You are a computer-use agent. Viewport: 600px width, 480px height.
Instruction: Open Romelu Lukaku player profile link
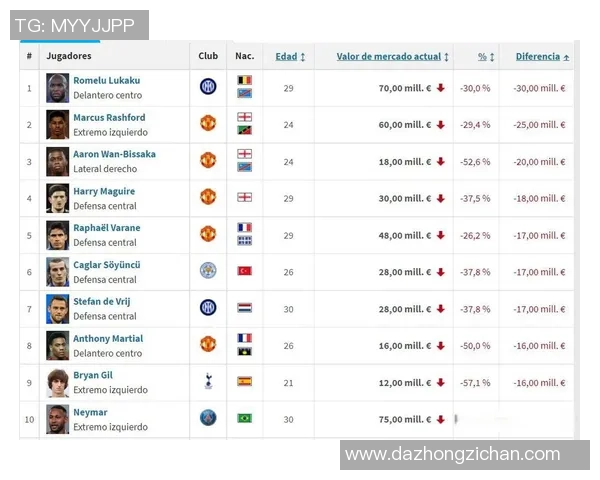[106, 80]
